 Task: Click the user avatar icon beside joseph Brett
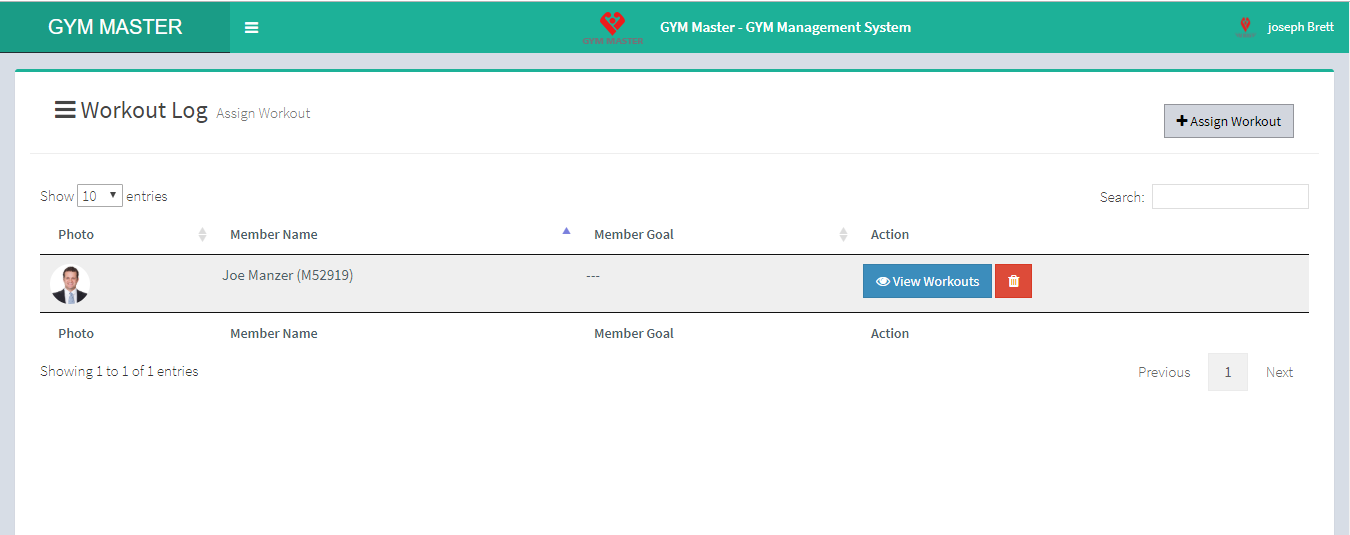pyautogui.click(x=1245, y=27)
